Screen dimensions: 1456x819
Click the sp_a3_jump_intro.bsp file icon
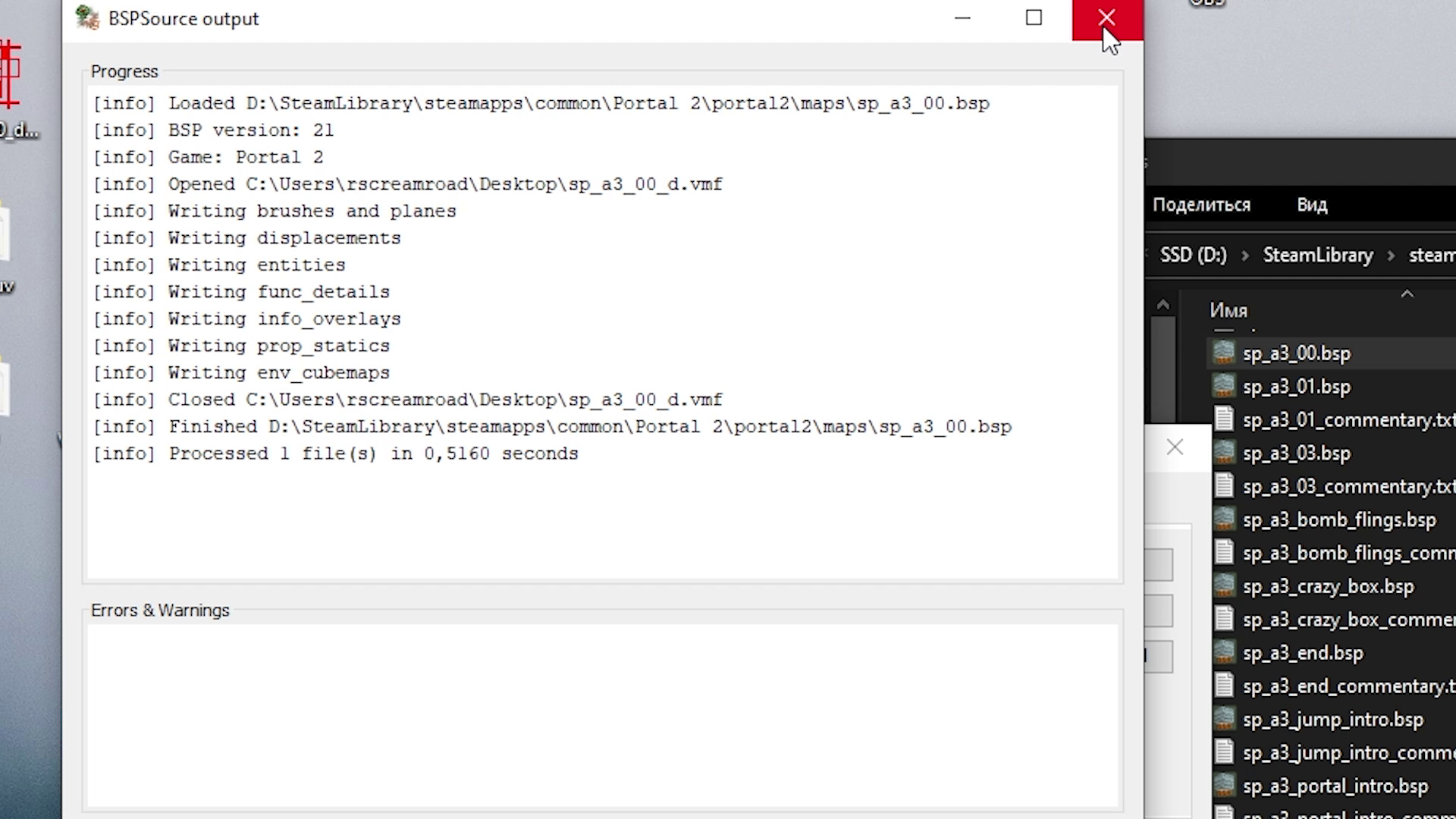pos(1223,720)
